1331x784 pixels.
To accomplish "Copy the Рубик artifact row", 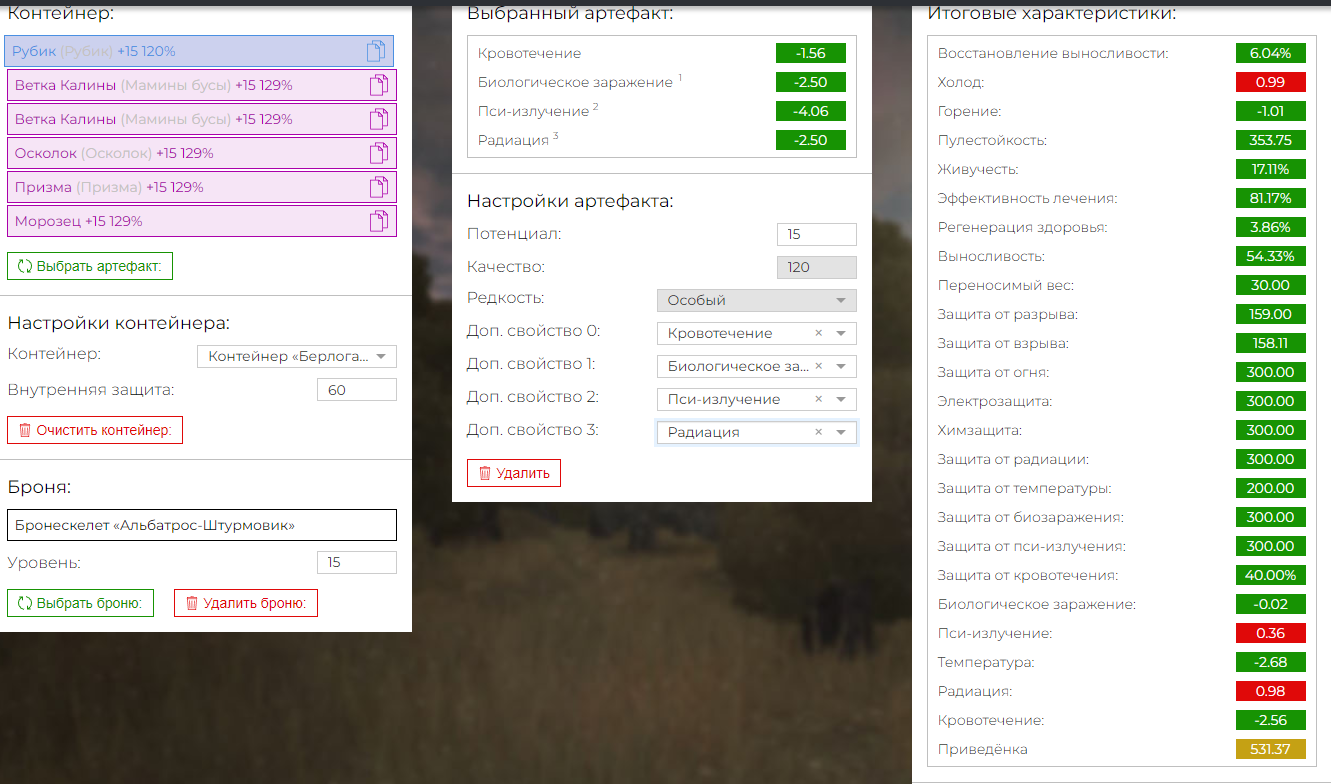I will click(375, 51).
